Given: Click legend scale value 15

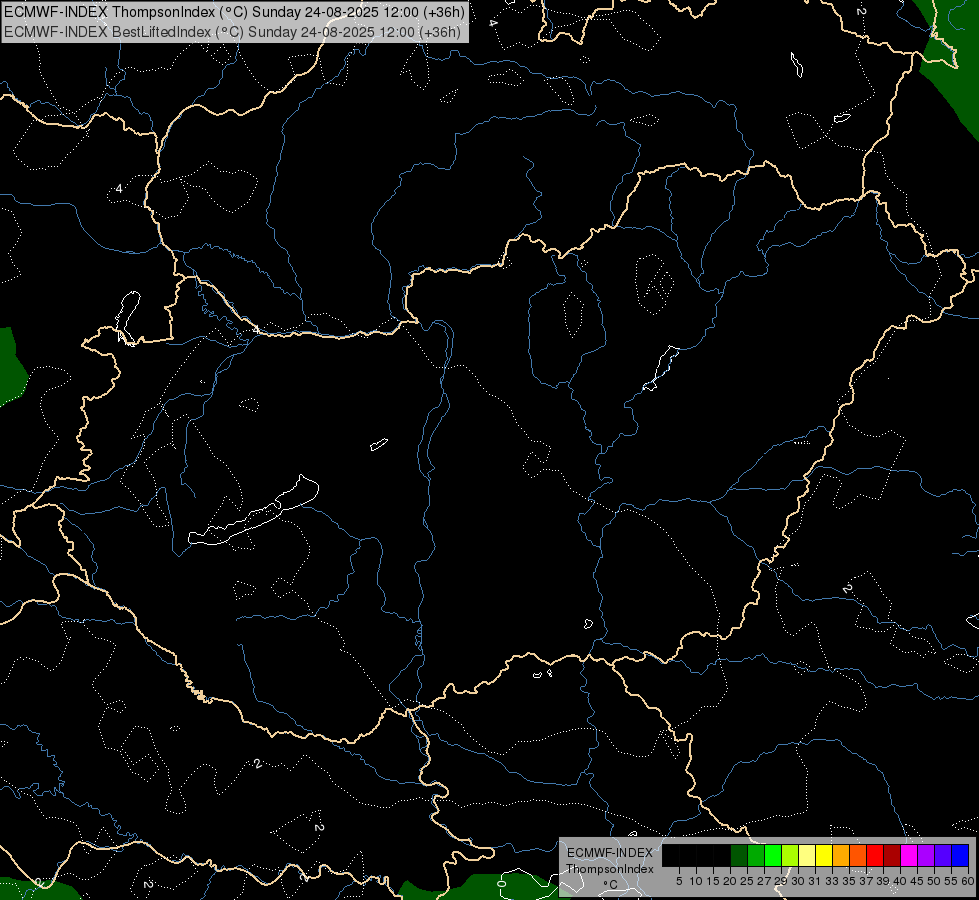Looking at the screenshot, I should coord(713,881).
